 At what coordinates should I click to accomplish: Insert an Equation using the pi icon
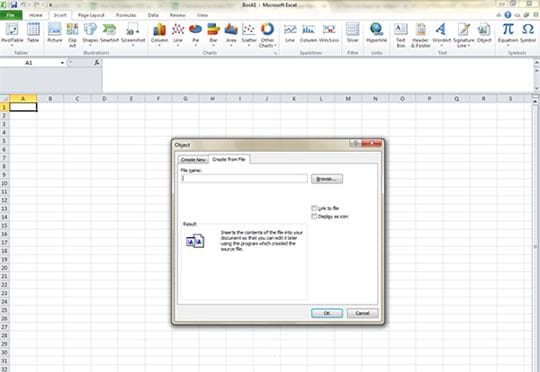(x=508, y=33)
